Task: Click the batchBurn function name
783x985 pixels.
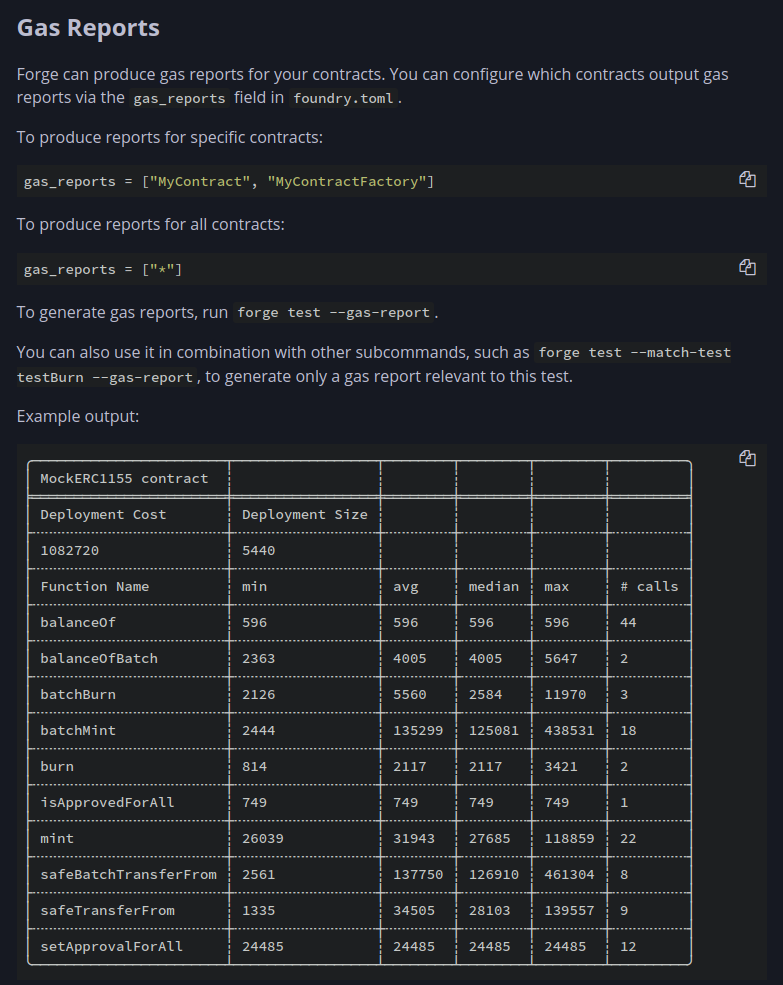Action: pyautogui.click(x=78, y=695)
